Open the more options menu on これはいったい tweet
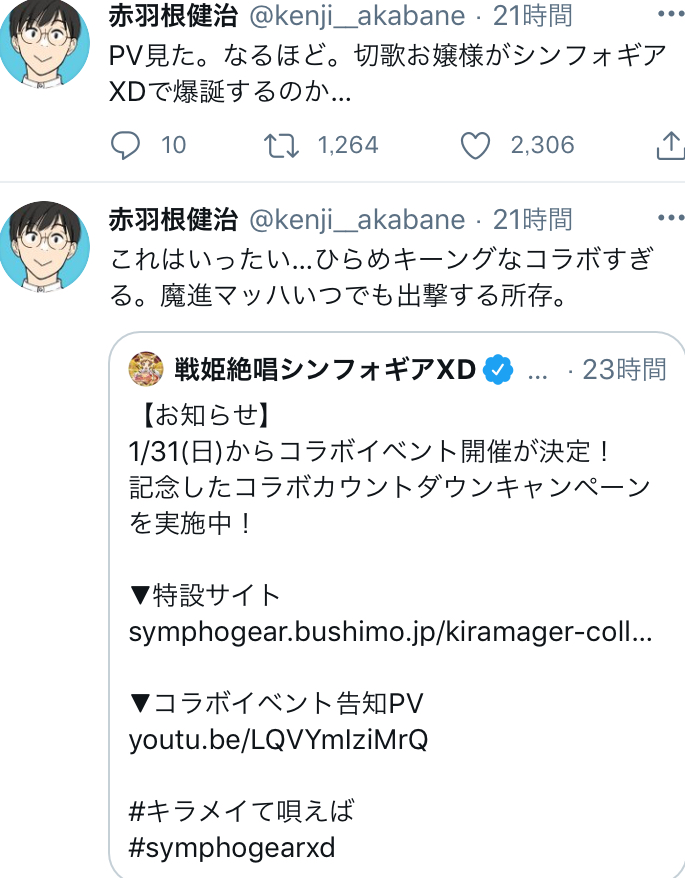This screenshot has width=685, height=878. [x=666, y=219]
